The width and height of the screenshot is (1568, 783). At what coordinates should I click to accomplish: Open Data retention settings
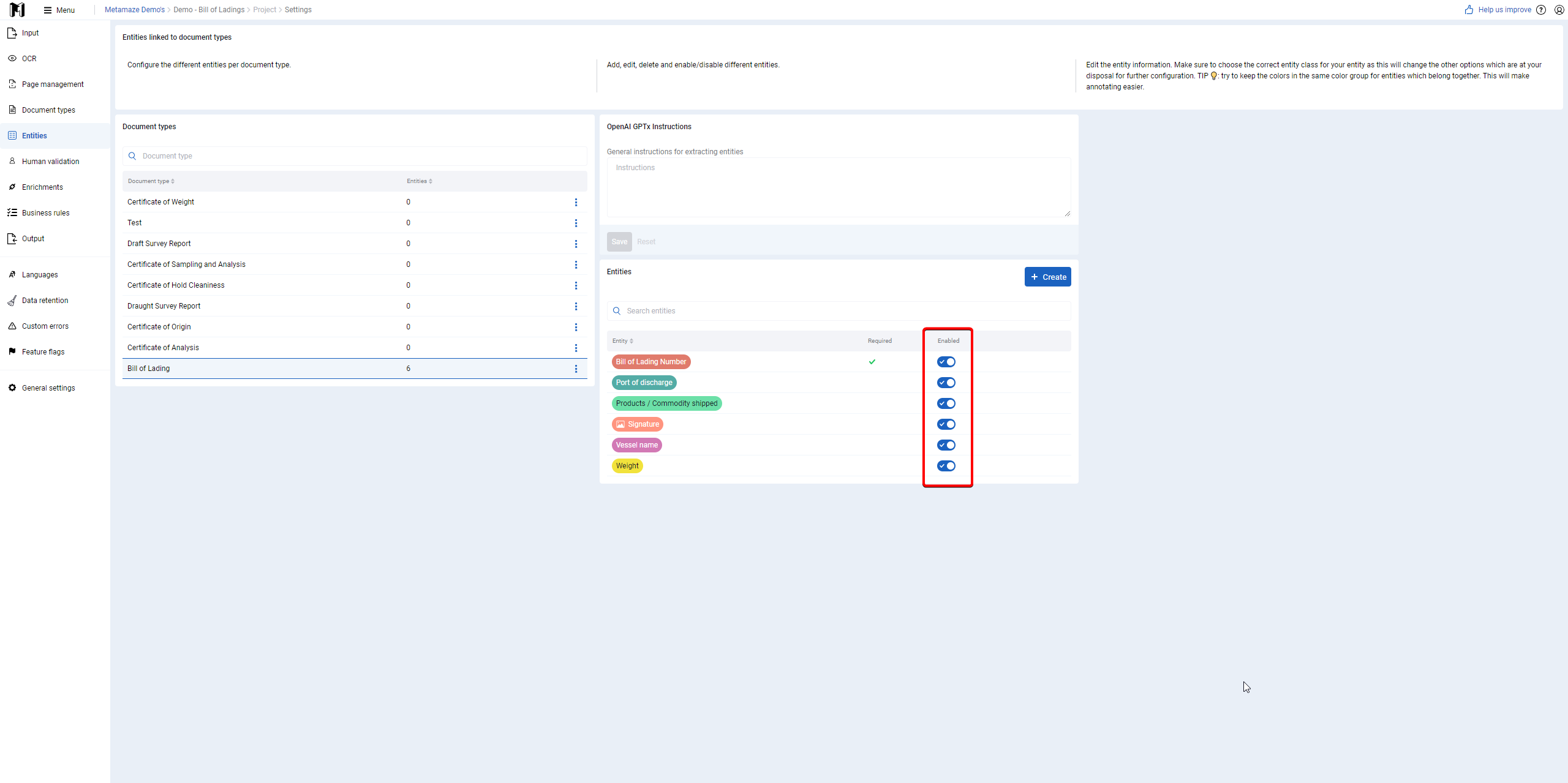coord(55,301)
